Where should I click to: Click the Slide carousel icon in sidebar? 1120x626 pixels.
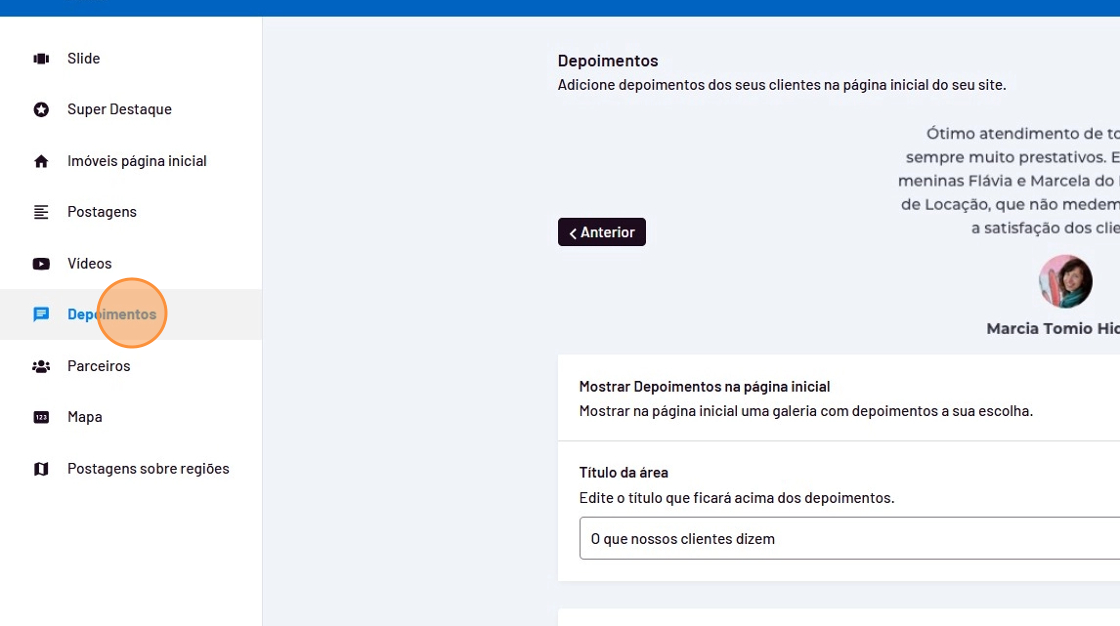coord(41,59)
